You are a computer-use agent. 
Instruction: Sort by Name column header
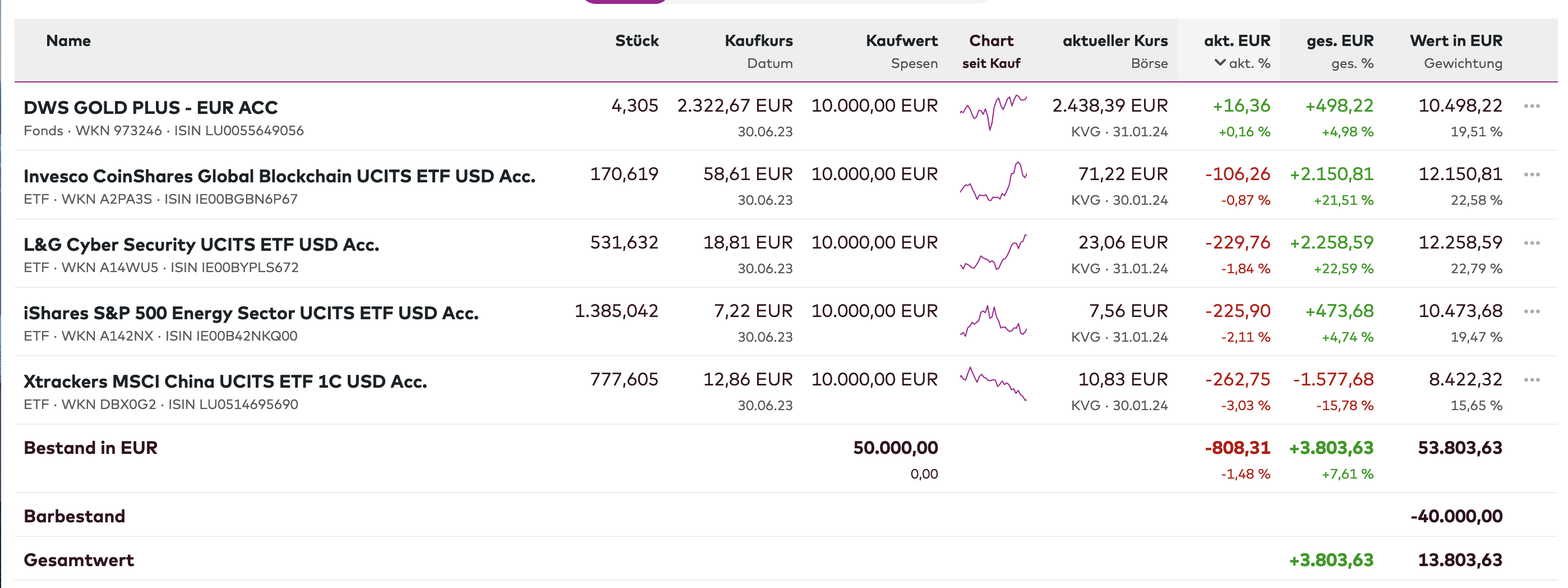(68, 41)
